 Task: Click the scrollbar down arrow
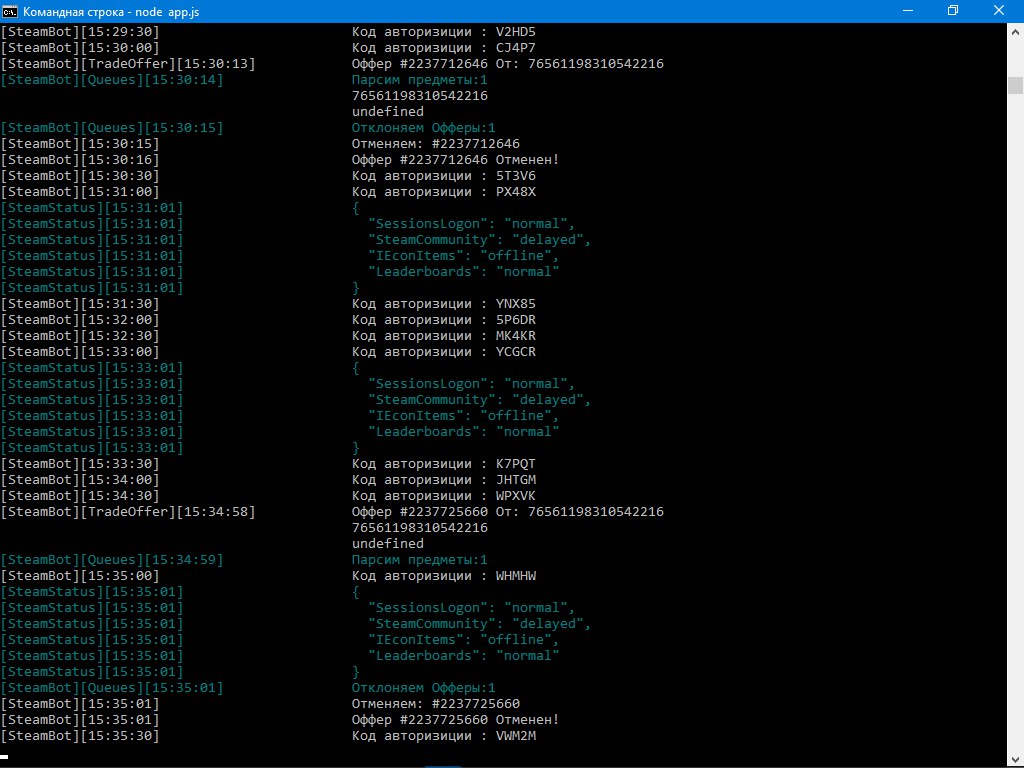tap(1015, 759)
